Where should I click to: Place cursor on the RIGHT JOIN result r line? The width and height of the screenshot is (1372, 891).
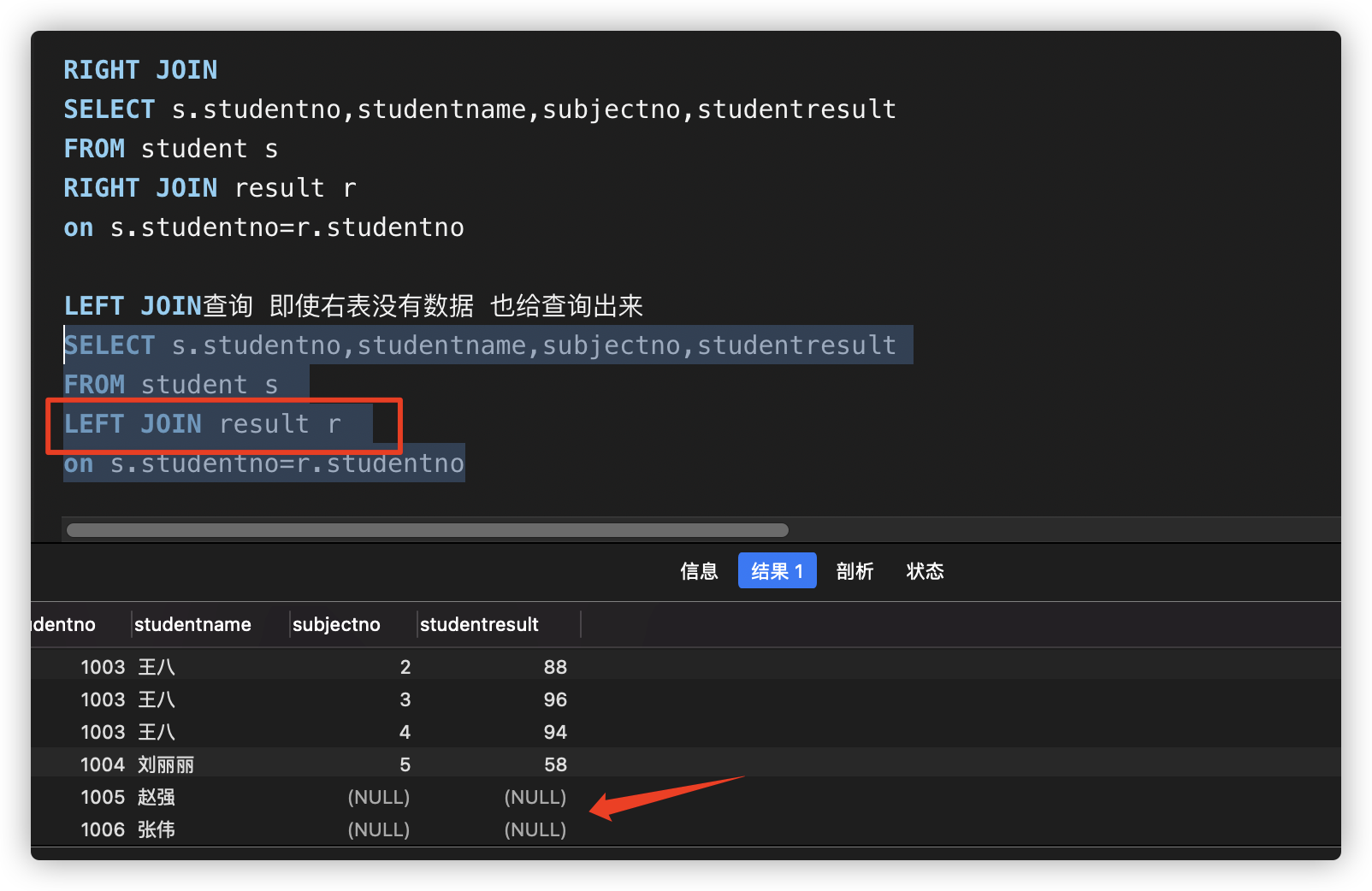[209, 187]
